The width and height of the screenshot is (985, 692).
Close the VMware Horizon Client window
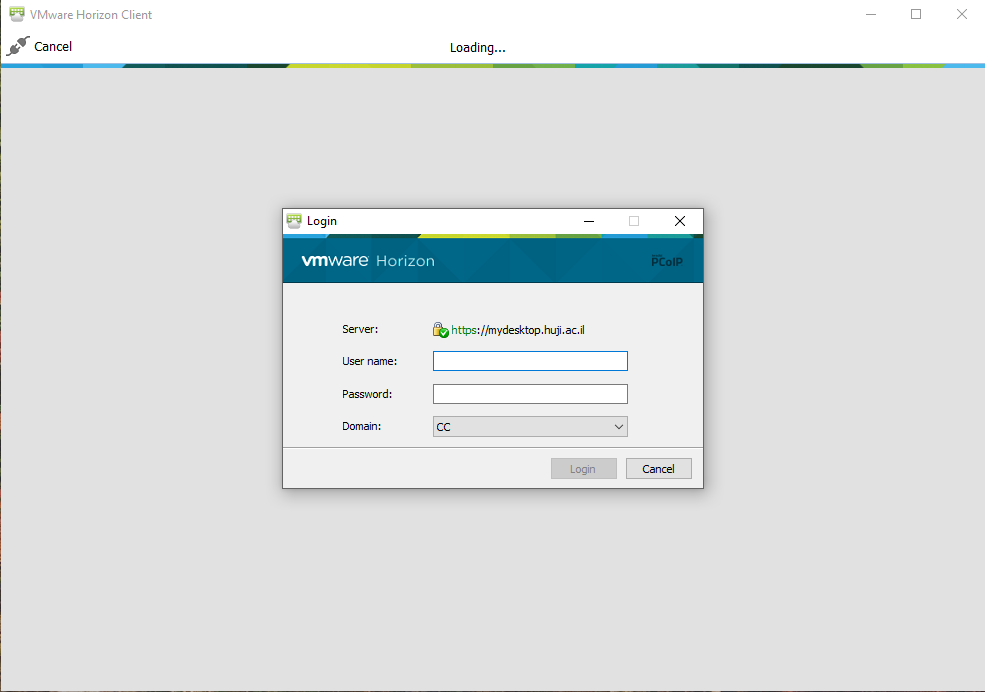[x=962, y=14]
